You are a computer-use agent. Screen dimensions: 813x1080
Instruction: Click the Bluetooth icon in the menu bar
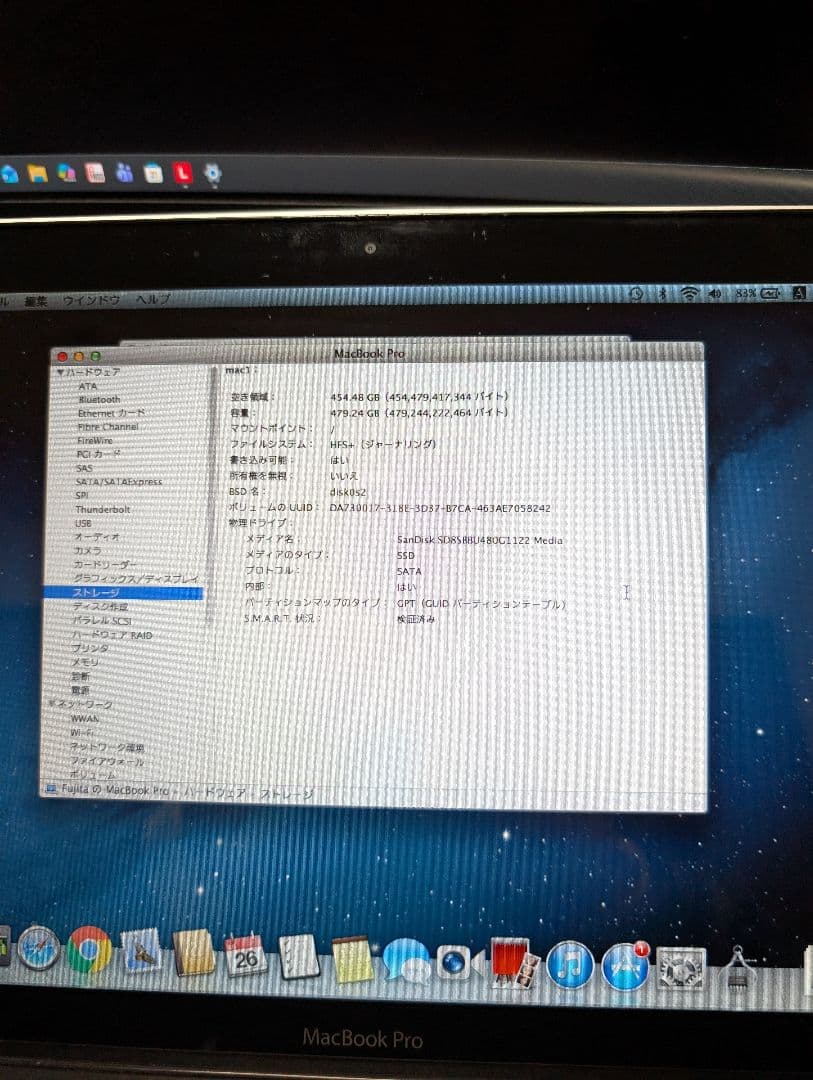tap(662, 292)
